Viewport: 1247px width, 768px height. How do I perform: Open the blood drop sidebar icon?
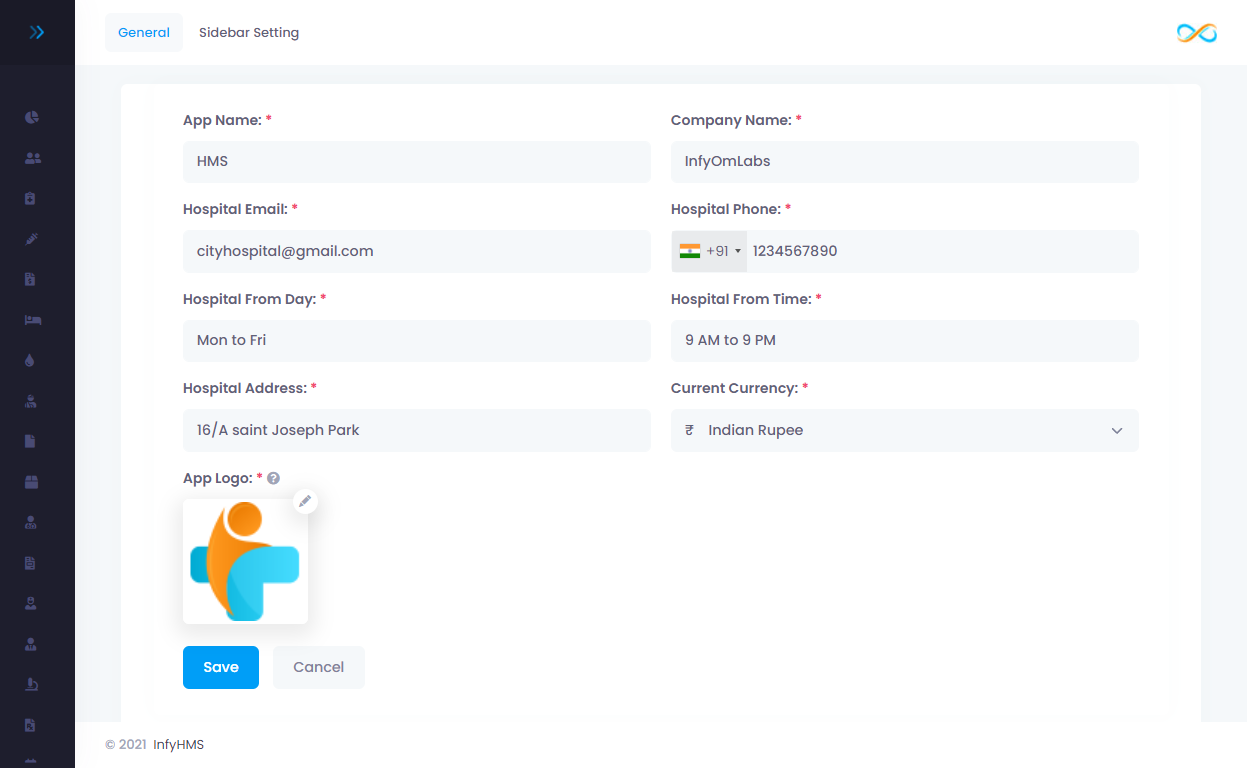coord(31,361)
